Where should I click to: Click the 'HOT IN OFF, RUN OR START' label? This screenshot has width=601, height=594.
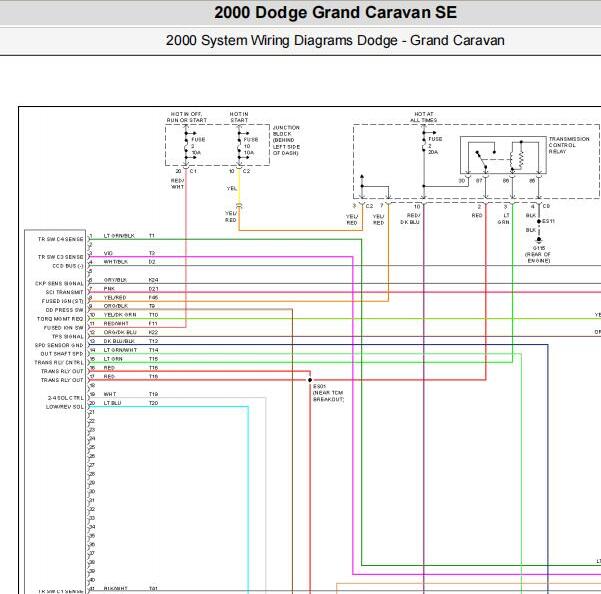tap(187, 117)
